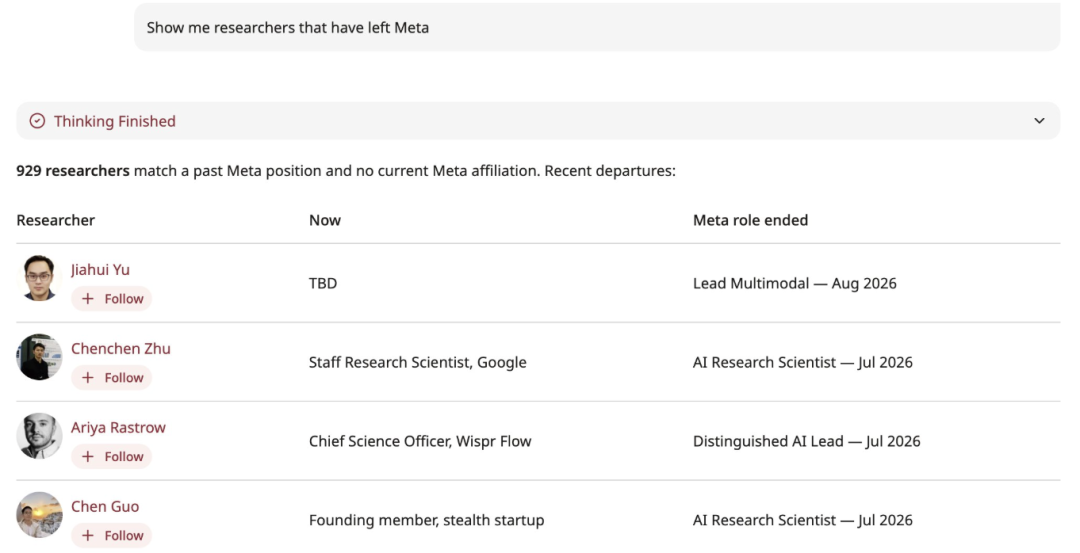Open Chenchen Zhu's profile link
The width and height of the screenshot is (1080, 553).
click(x=121, y=348)
